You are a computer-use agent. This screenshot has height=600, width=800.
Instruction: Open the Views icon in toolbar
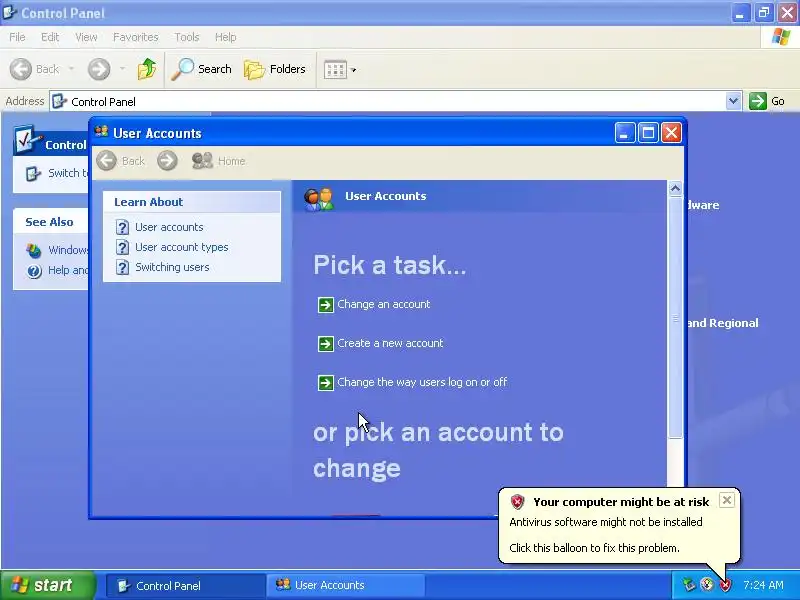[x=335, y=69]
